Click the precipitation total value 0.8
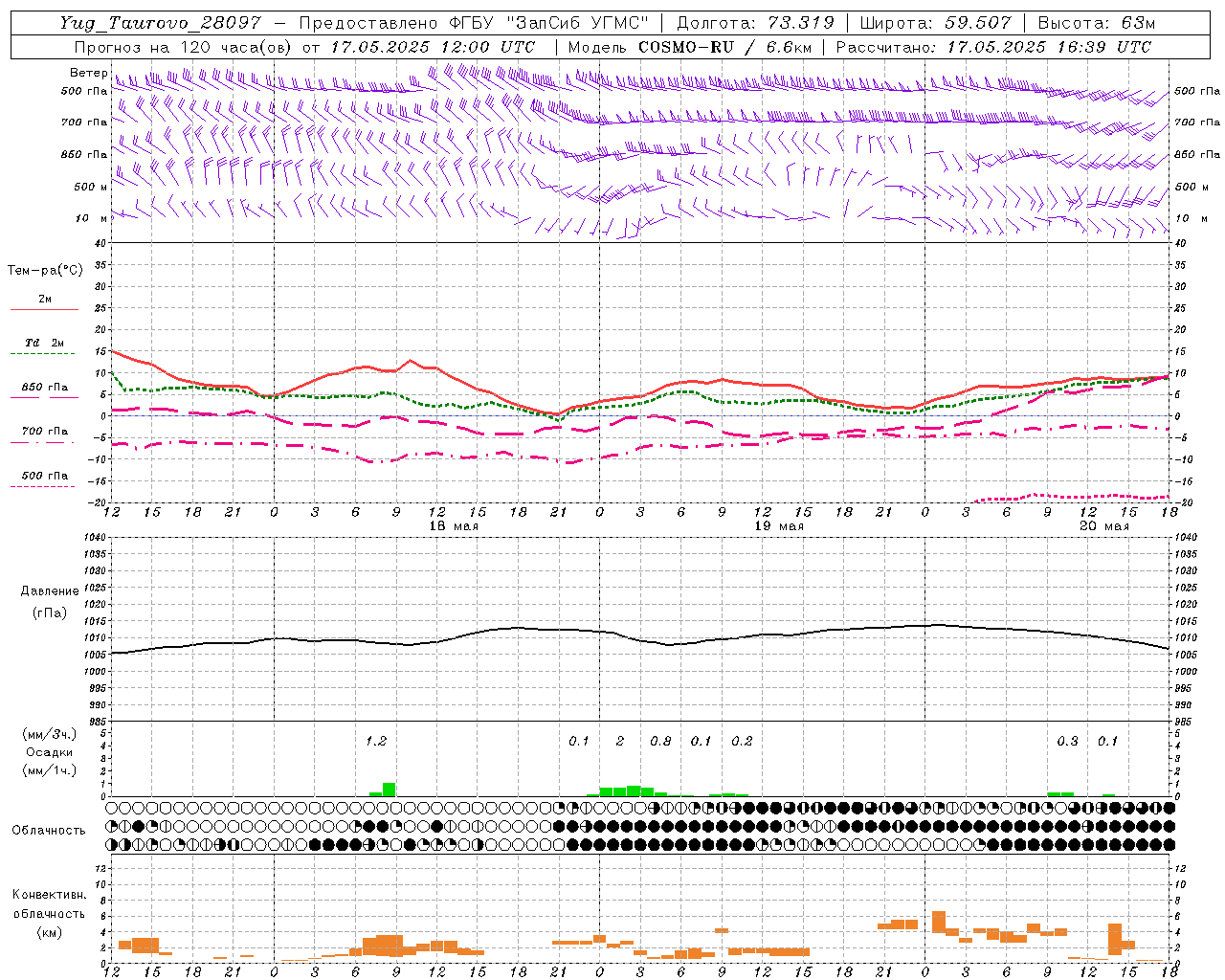Screen dimensions: 1225x980 tap(660, 741)
